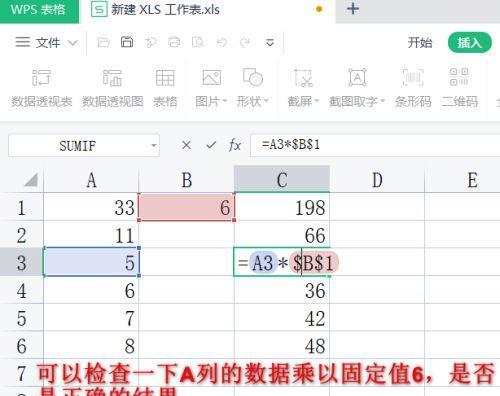Viewport: 500px width, 396px height.
Task: Click the save icon in quick toolbar
Action: click(x=127, y=42)
